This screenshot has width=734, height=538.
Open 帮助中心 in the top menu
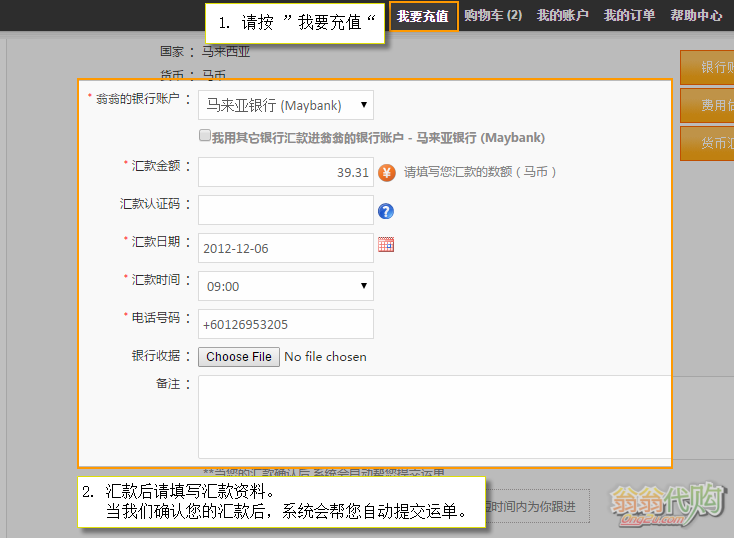pos(696,15)
